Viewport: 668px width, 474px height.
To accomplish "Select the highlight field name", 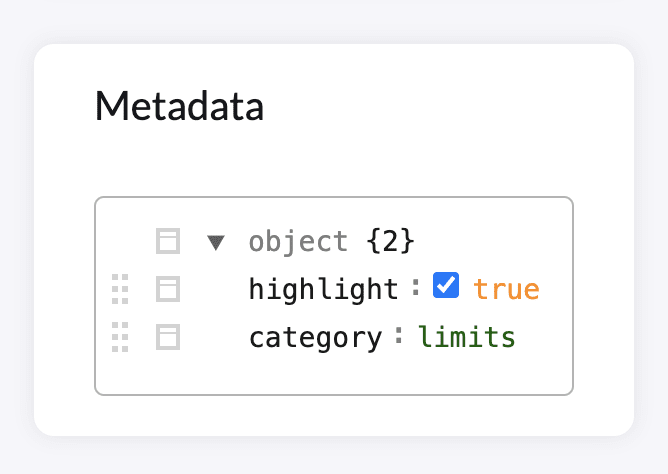I will (324, 290).
